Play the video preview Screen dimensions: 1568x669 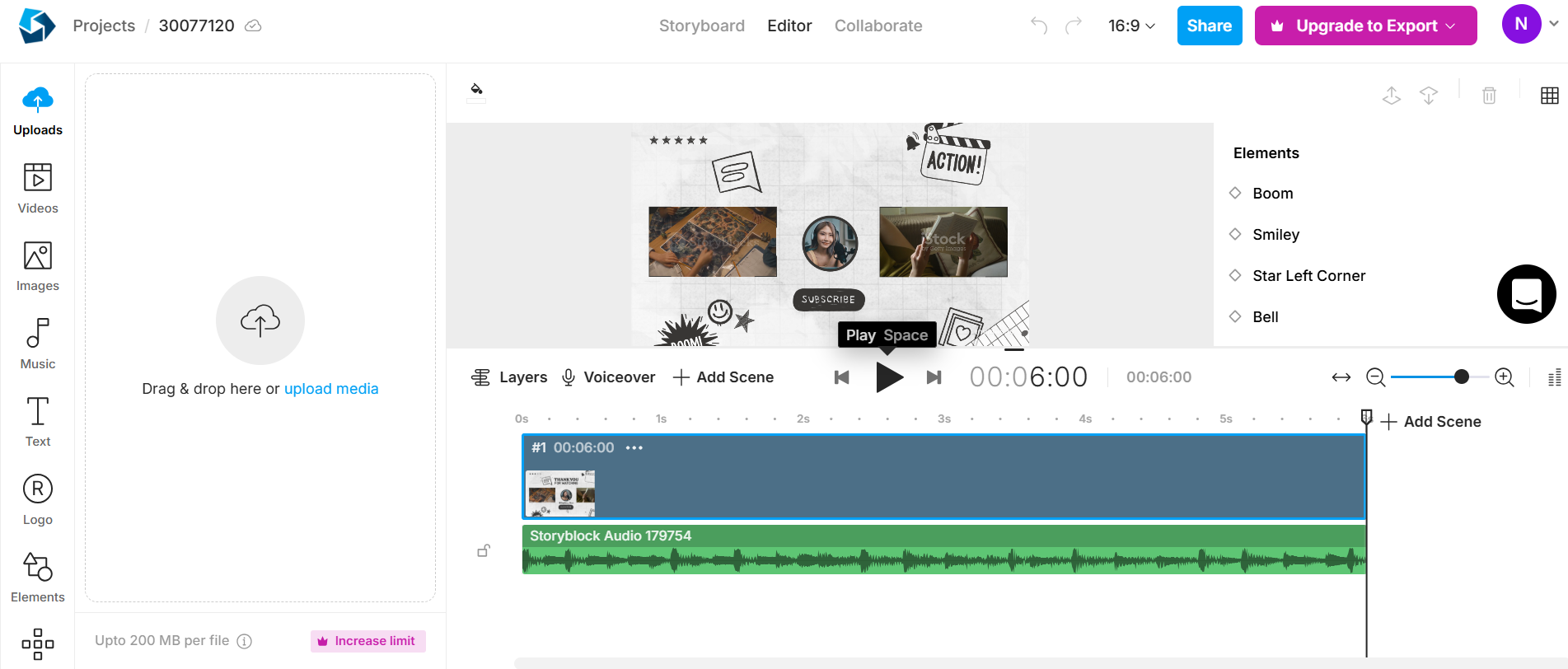coord(888,377)
